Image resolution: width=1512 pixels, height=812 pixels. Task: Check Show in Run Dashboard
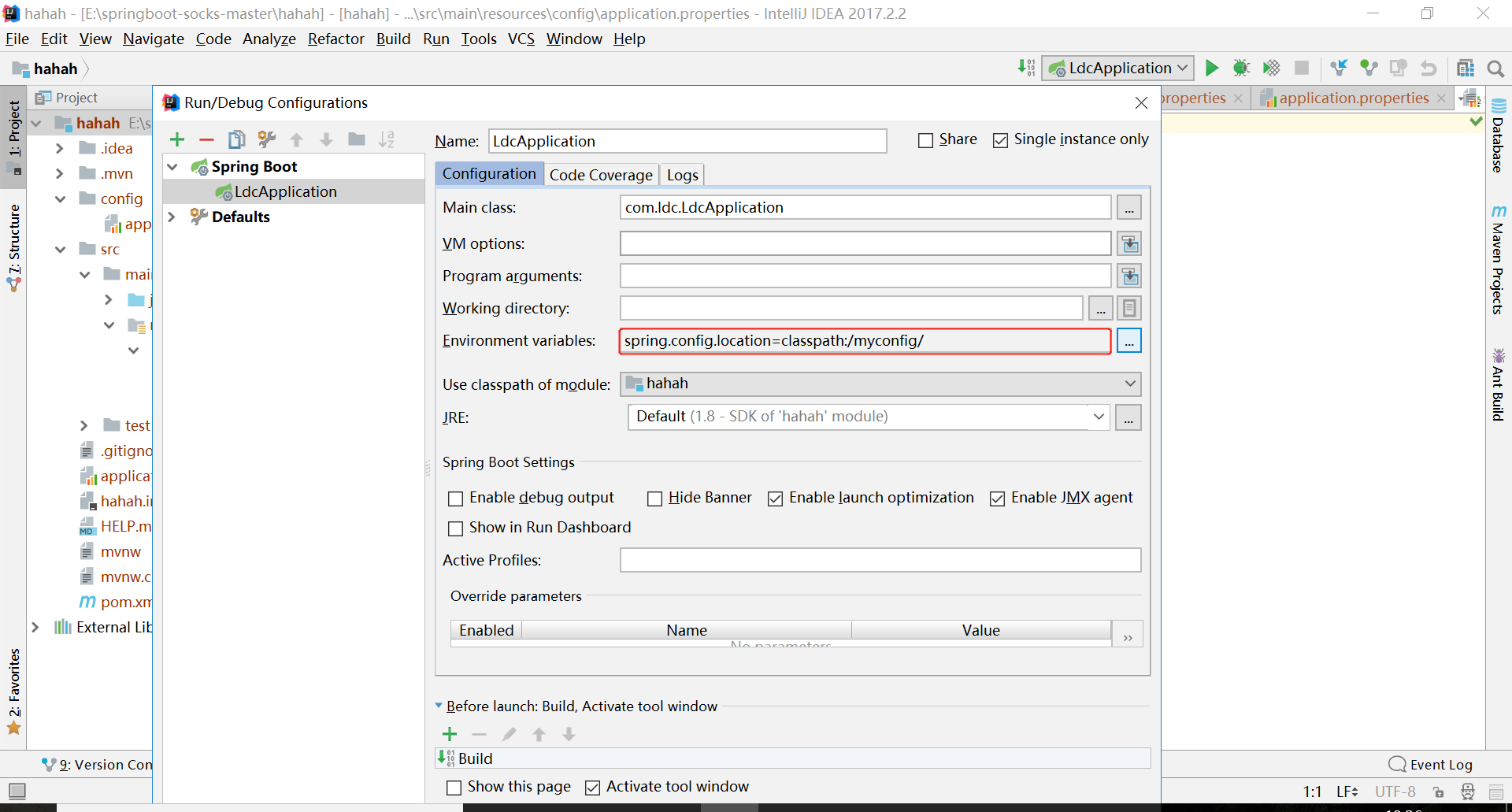455,528
